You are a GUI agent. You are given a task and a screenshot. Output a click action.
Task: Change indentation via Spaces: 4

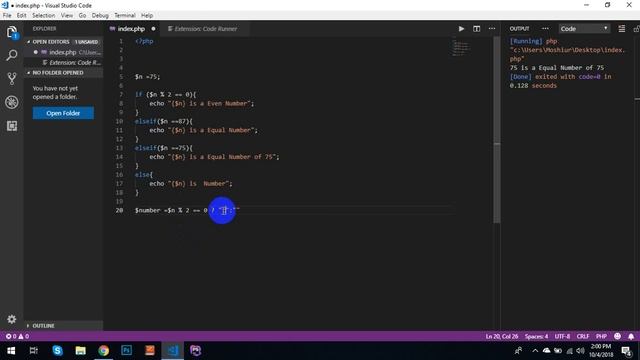pyautogui.click(x=536, y=336)
